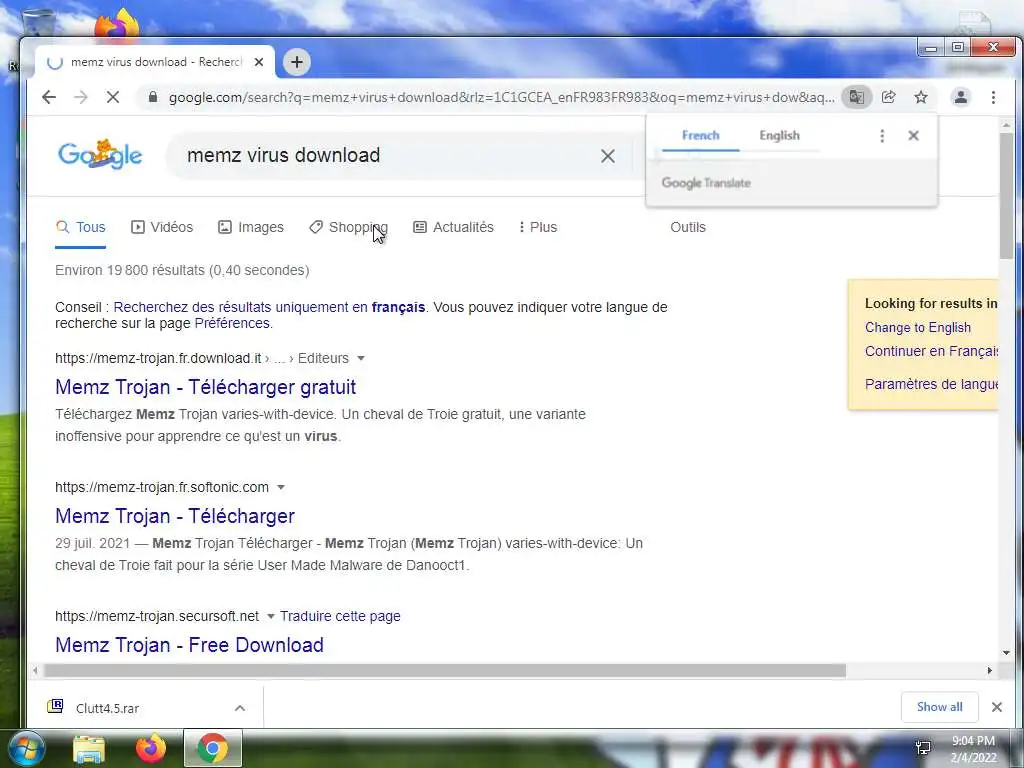Image resolution: width=1024 pixels, height=768 pixels.
Task: Open Chrome's three-dot menu
Action: coord(993,97)
